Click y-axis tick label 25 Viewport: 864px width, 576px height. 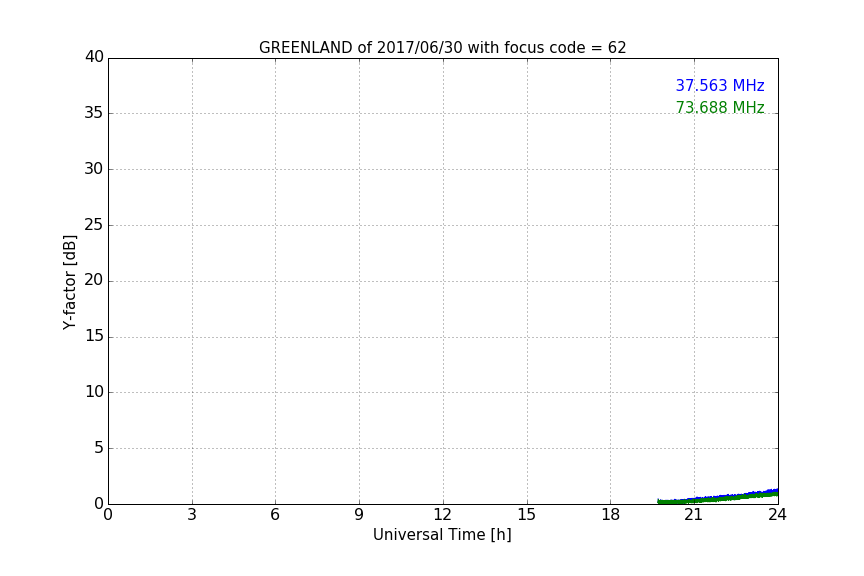coord(94,224)
